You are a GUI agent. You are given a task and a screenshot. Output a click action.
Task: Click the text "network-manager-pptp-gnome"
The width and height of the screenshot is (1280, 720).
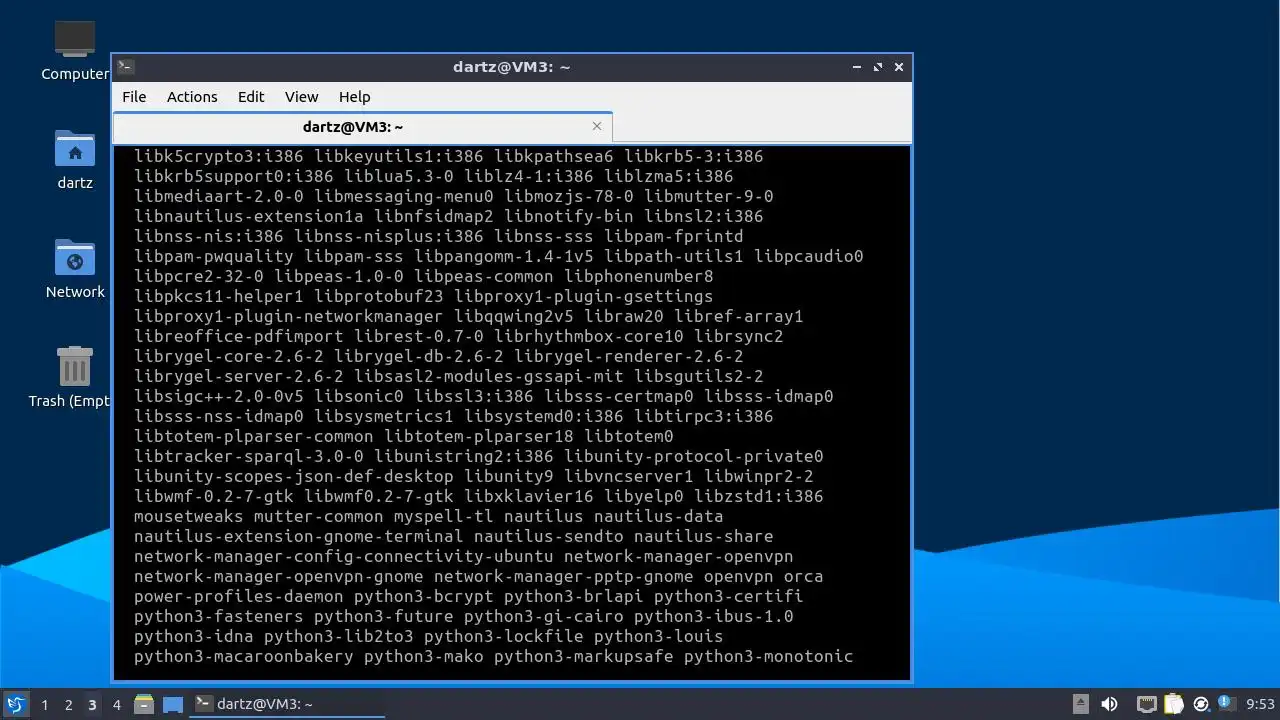pyautogui.click(x=564, y=576)
